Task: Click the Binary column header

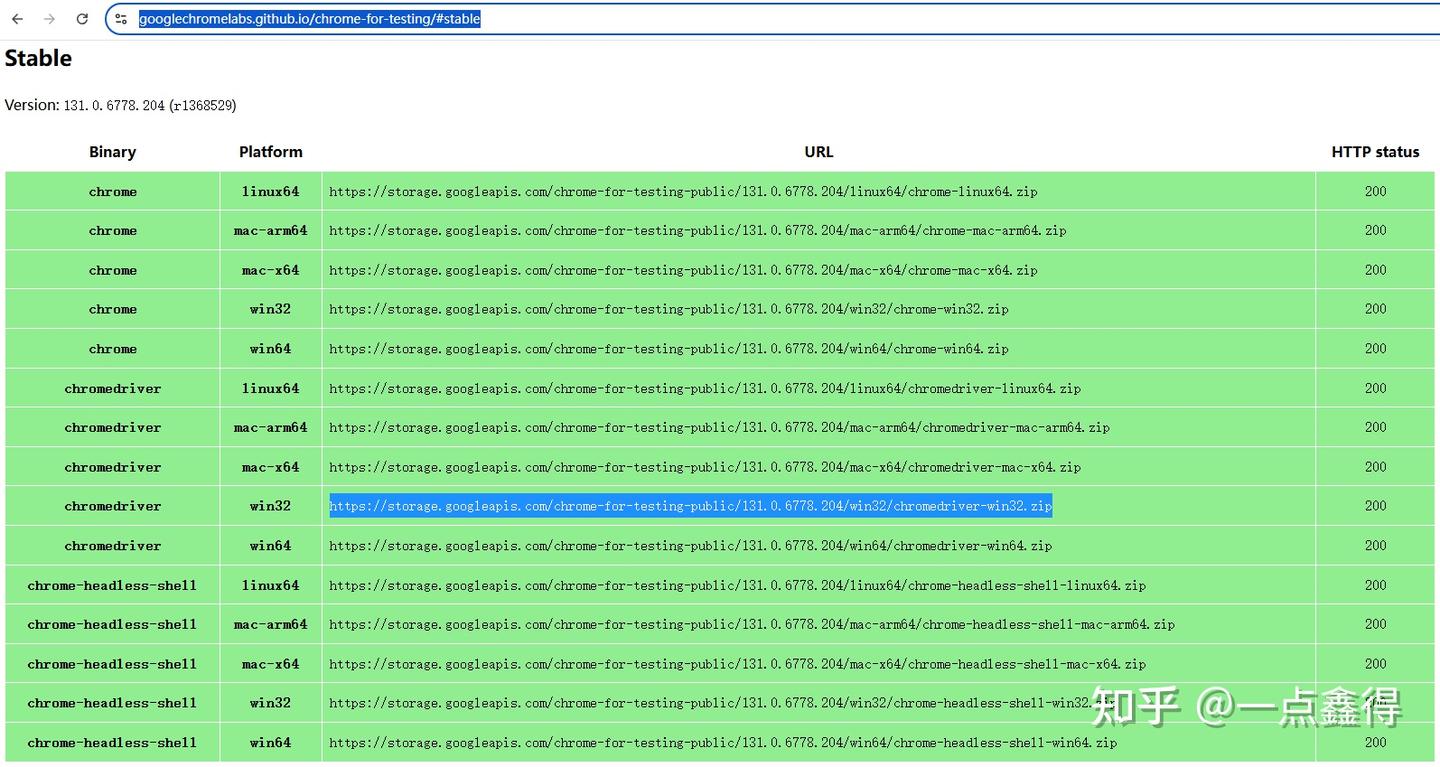Action: [112, 152]
